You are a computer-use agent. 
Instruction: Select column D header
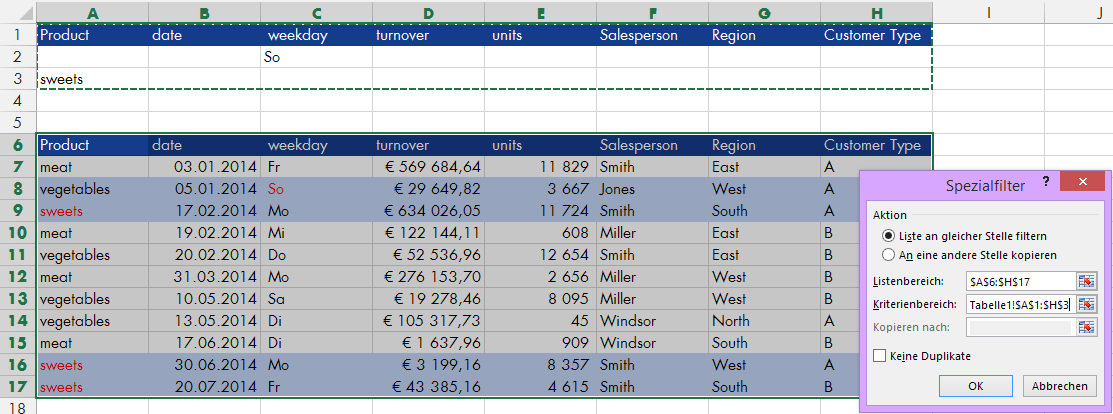(x=428, y=12)
